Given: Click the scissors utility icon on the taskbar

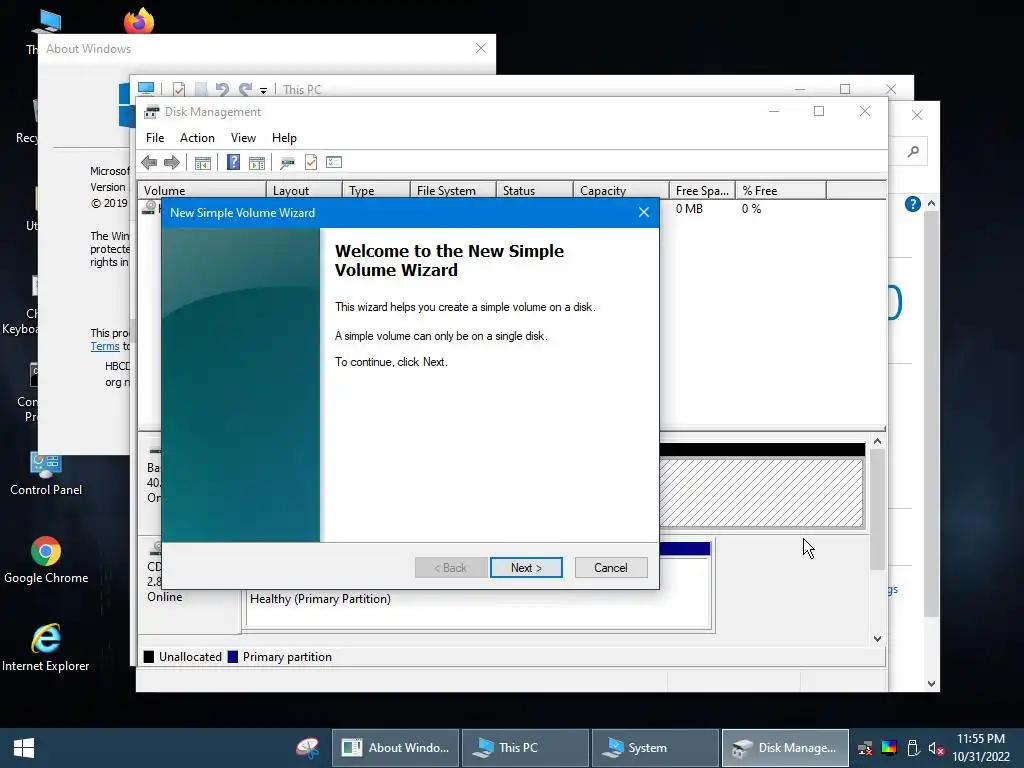Looking at the screenshot, I should [x=308, y=748].
